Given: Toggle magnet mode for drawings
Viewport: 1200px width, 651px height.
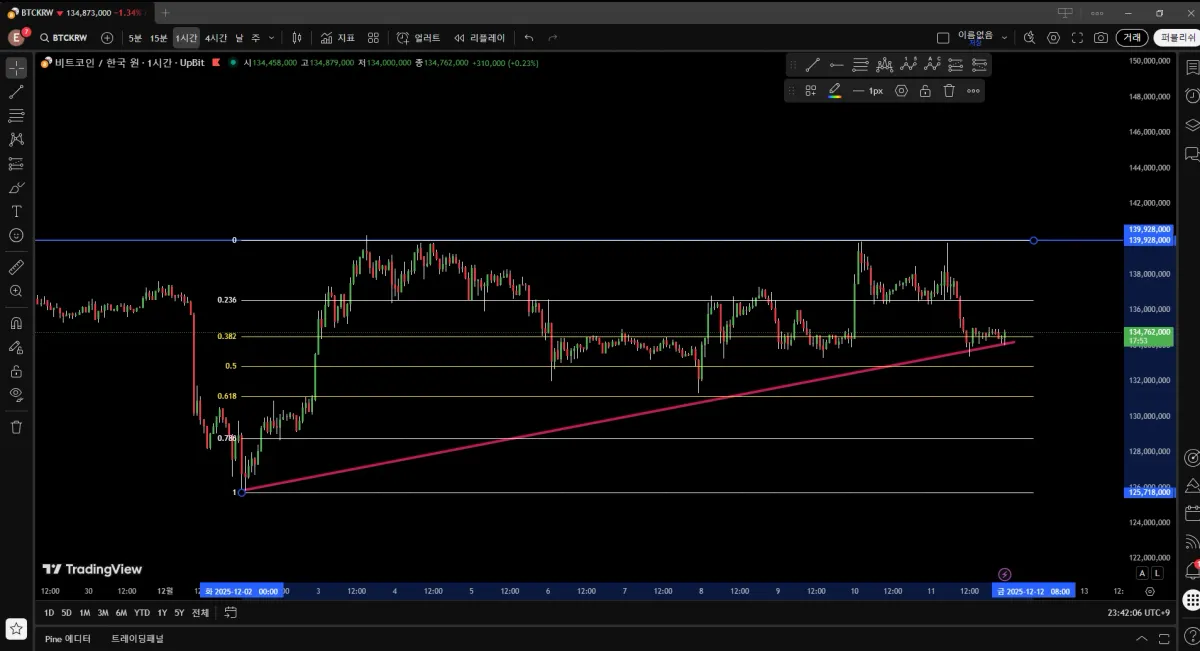Looking at the screenshot, I should pos(16,323).
